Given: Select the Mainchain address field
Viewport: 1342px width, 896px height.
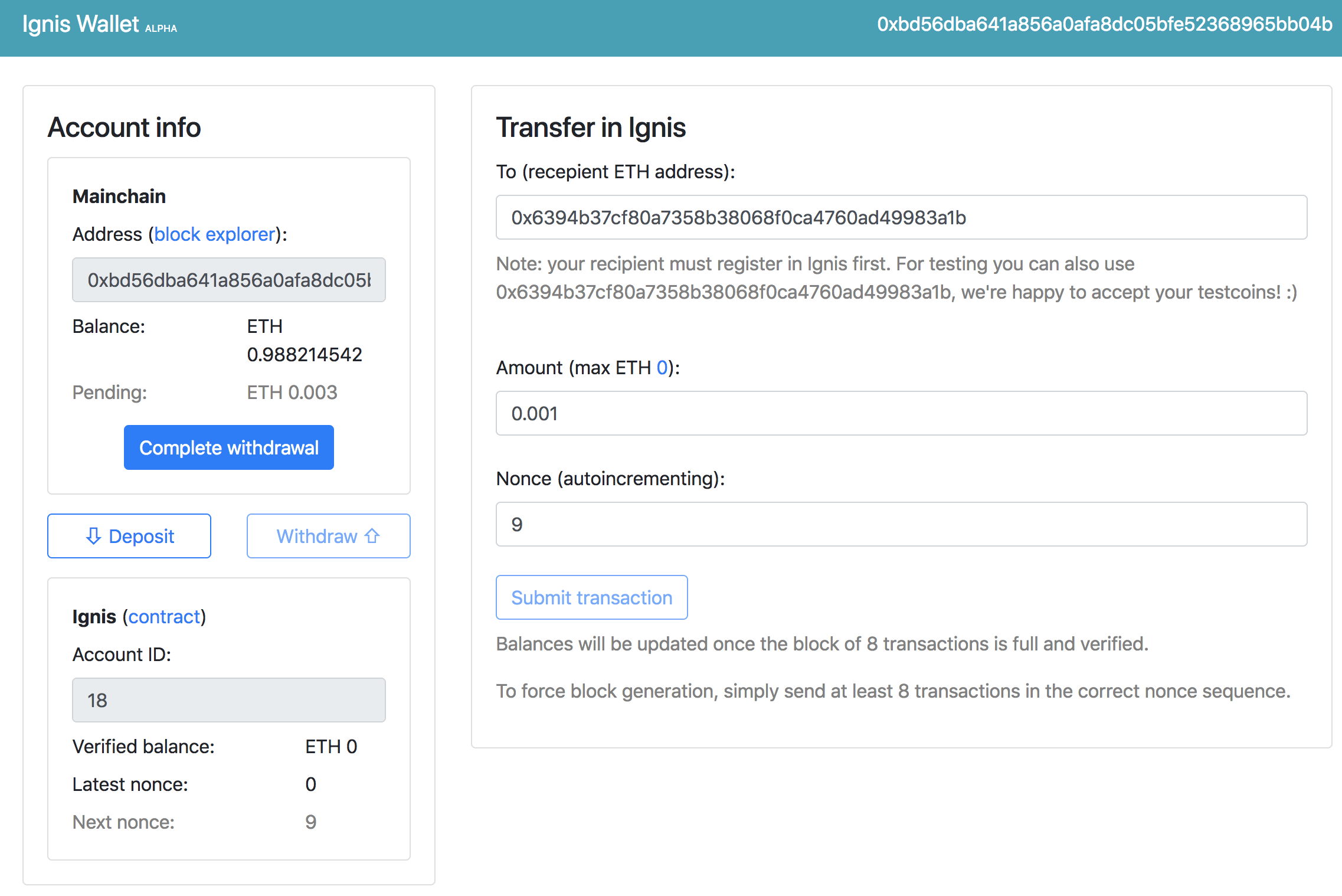Looking at the screenshot, I should tap(229, 280).
